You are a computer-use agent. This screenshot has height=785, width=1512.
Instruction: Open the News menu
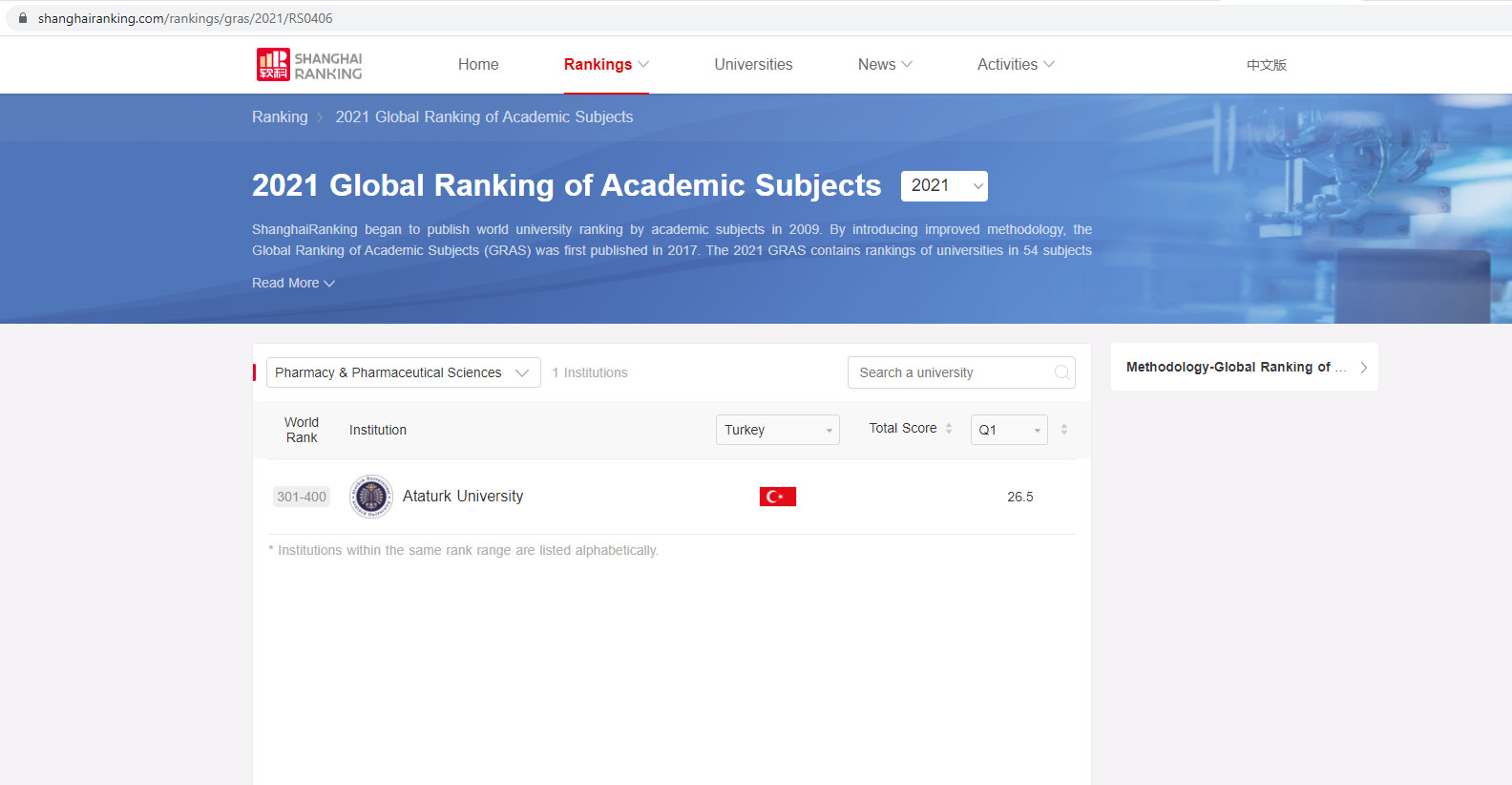pyautogui.click(x=884, y=65)
